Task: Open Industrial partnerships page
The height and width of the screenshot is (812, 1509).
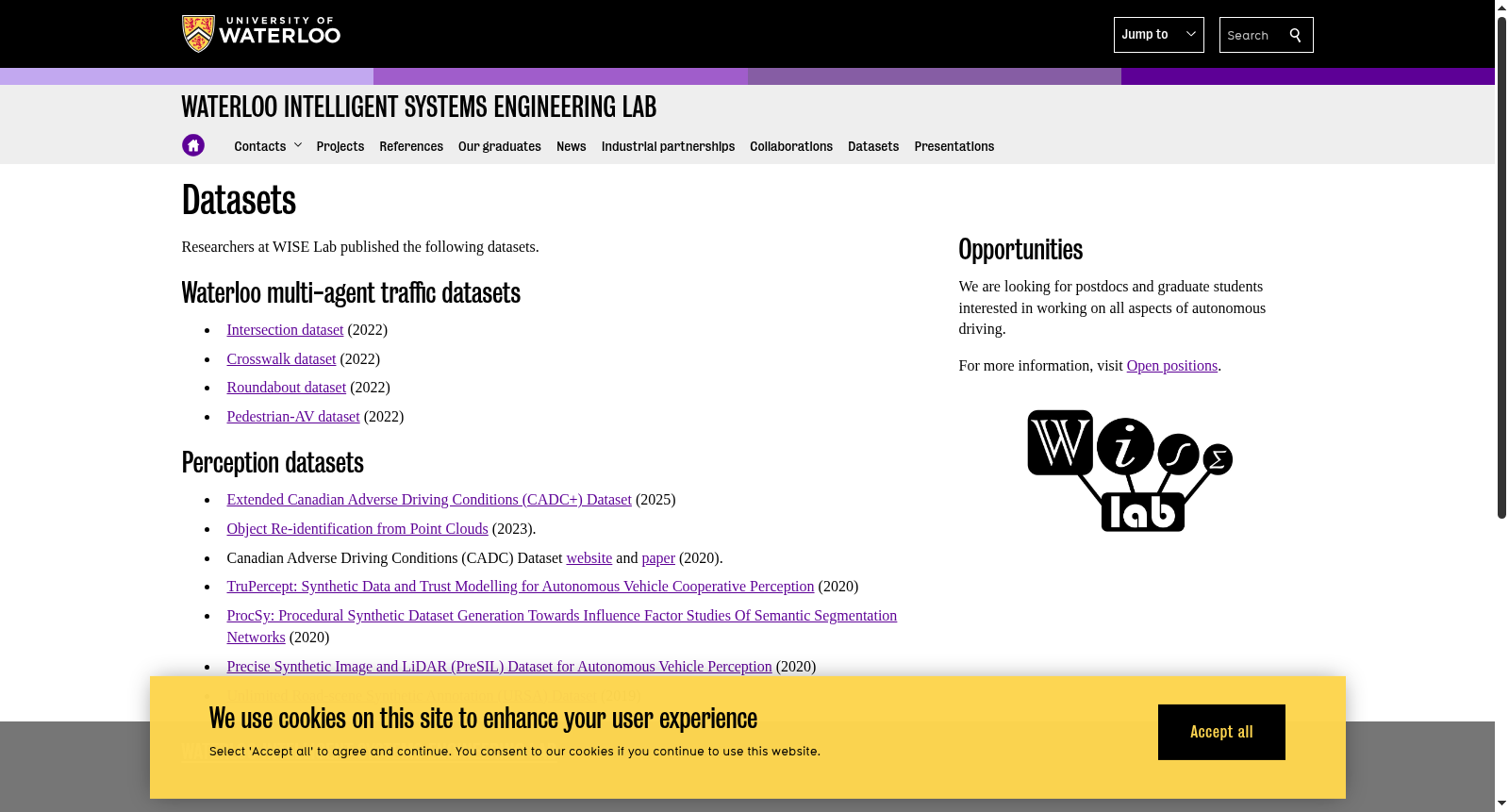Action: (x=668, y=146)
